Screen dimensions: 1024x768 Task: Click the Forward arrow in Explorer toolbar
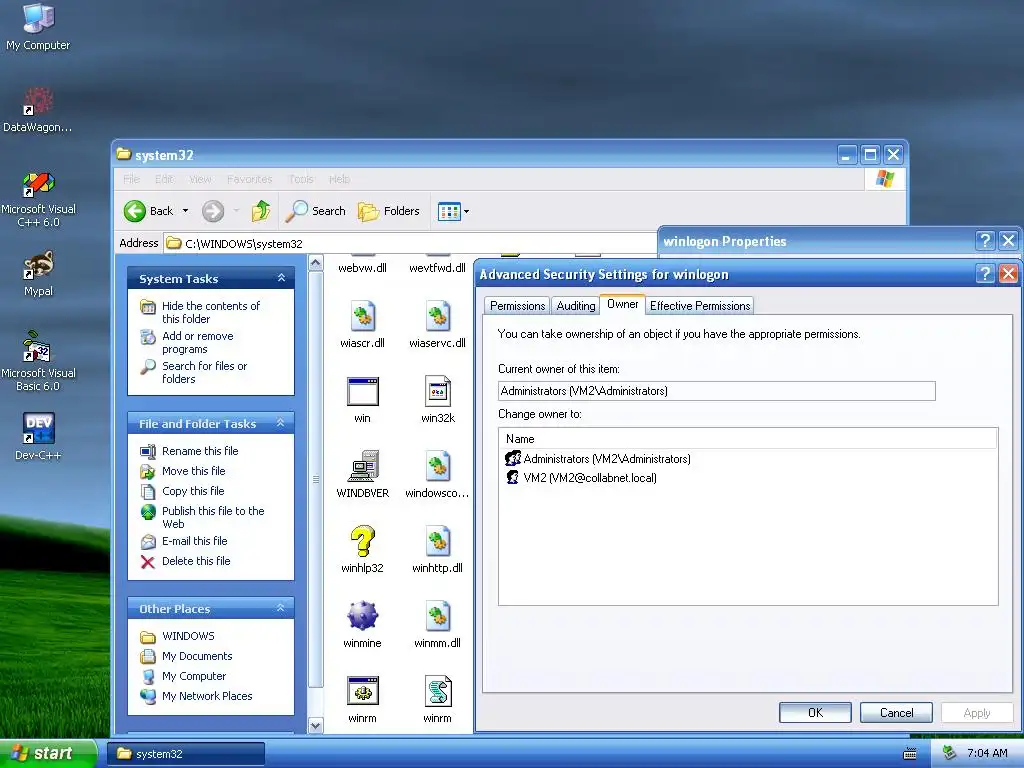(x=213, y=211)
